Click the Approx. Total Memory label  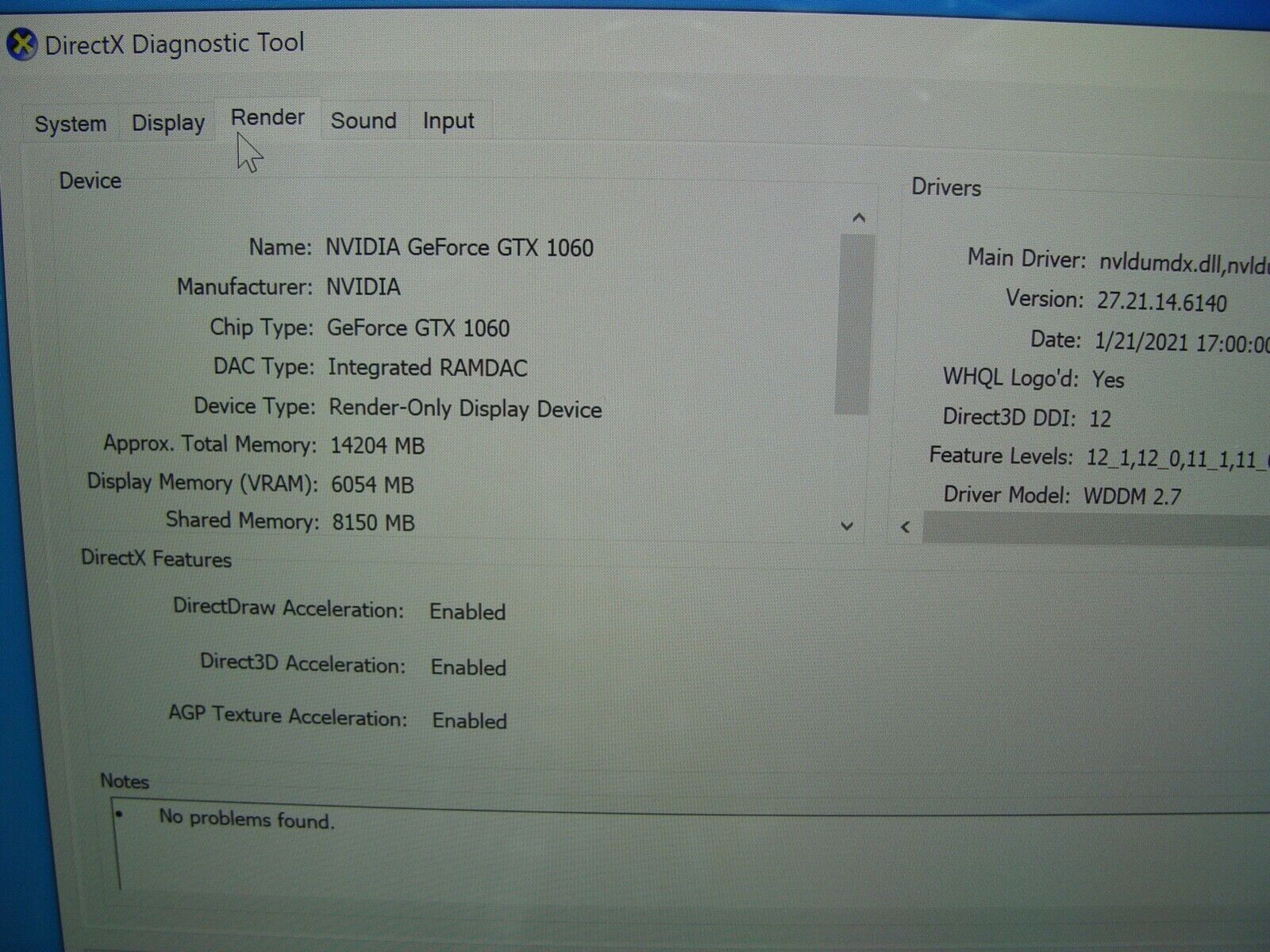[210, 443]
